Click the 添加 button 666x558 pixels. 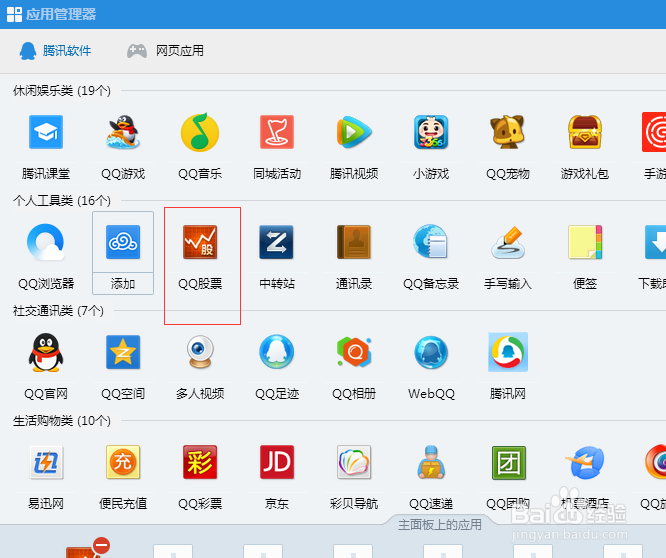(123, 283)
